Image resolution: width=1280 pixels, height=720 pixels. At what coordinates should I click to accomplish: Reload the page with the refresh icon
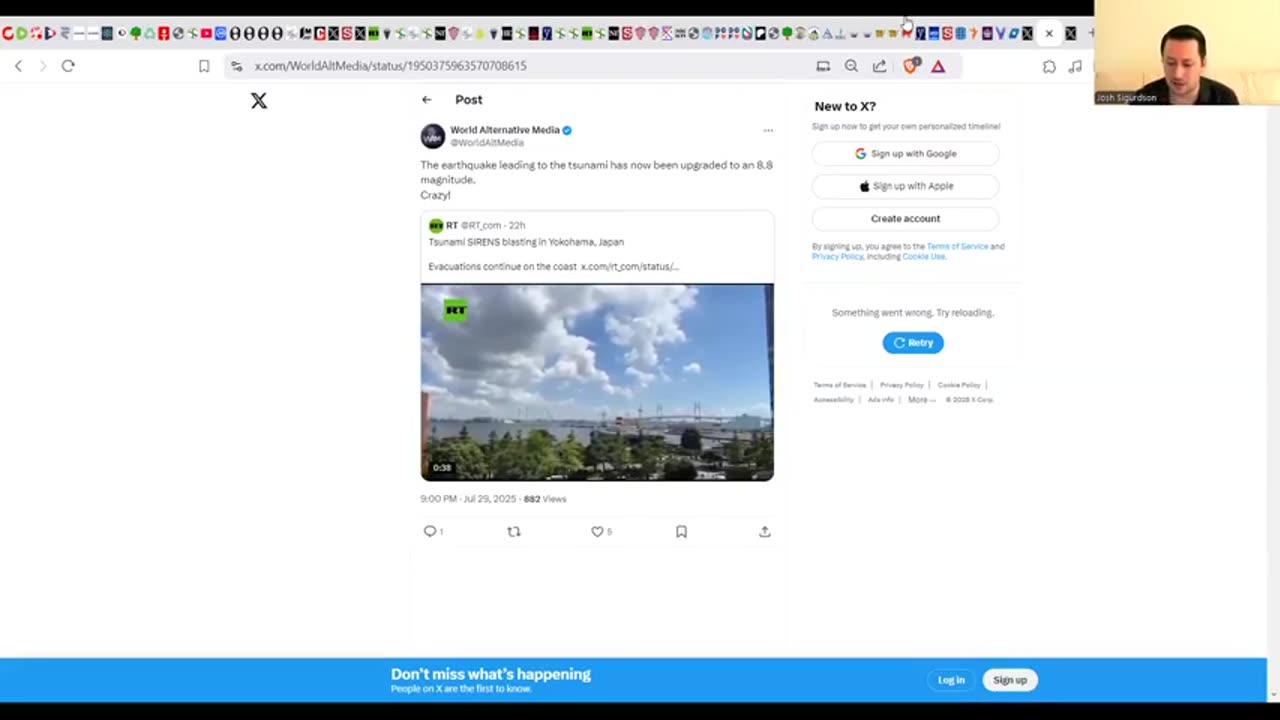68,66
